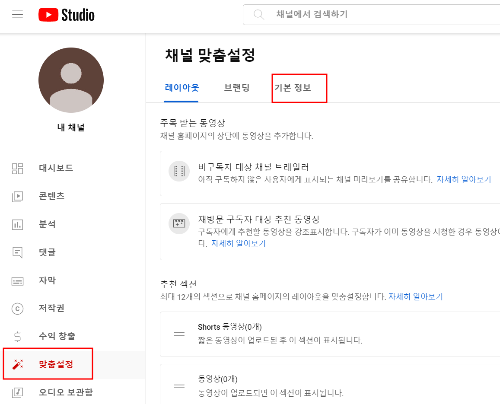Viewport: 500px width, 404px height.
Task: Open the hamburger navigation menu
Action: pos(17,14)
